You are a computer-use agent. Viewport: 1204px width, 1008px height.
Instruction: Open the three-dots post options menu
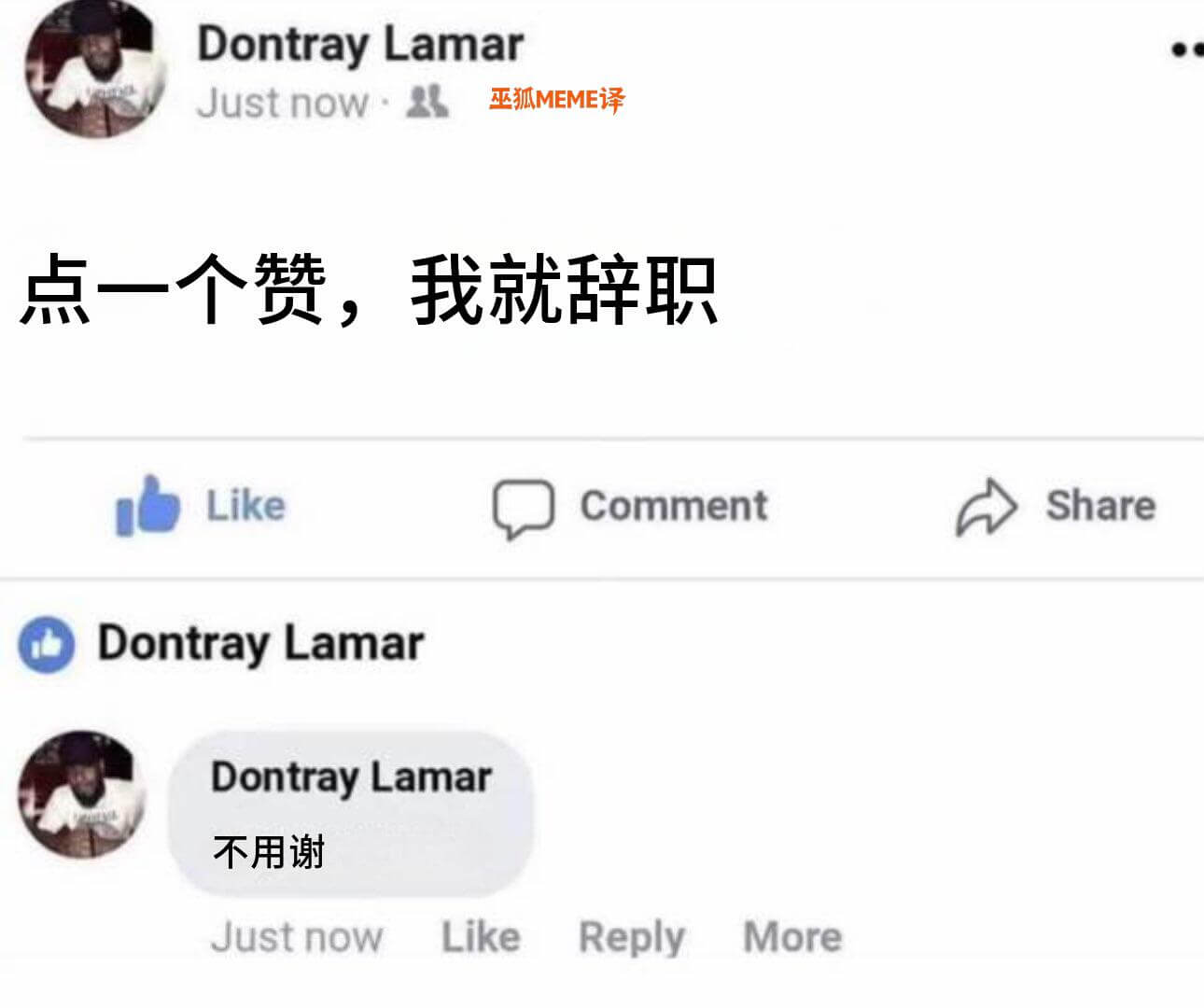1187,49
